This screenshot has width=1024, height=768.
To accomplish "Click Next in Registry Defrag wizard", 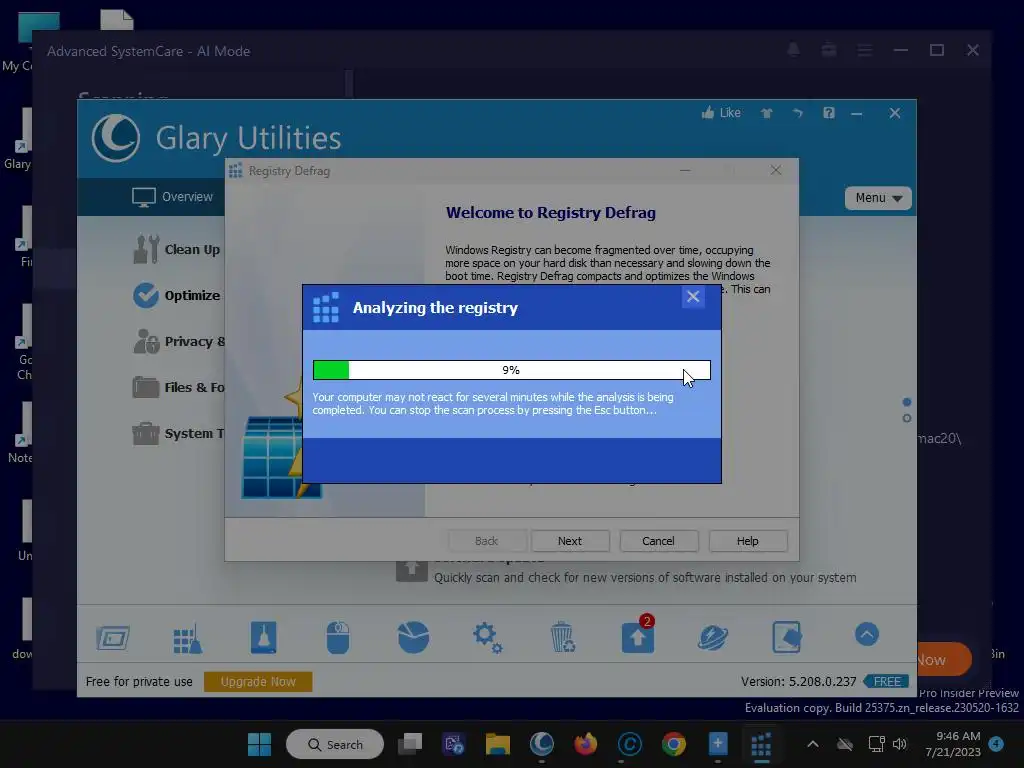I will (570, 541).
